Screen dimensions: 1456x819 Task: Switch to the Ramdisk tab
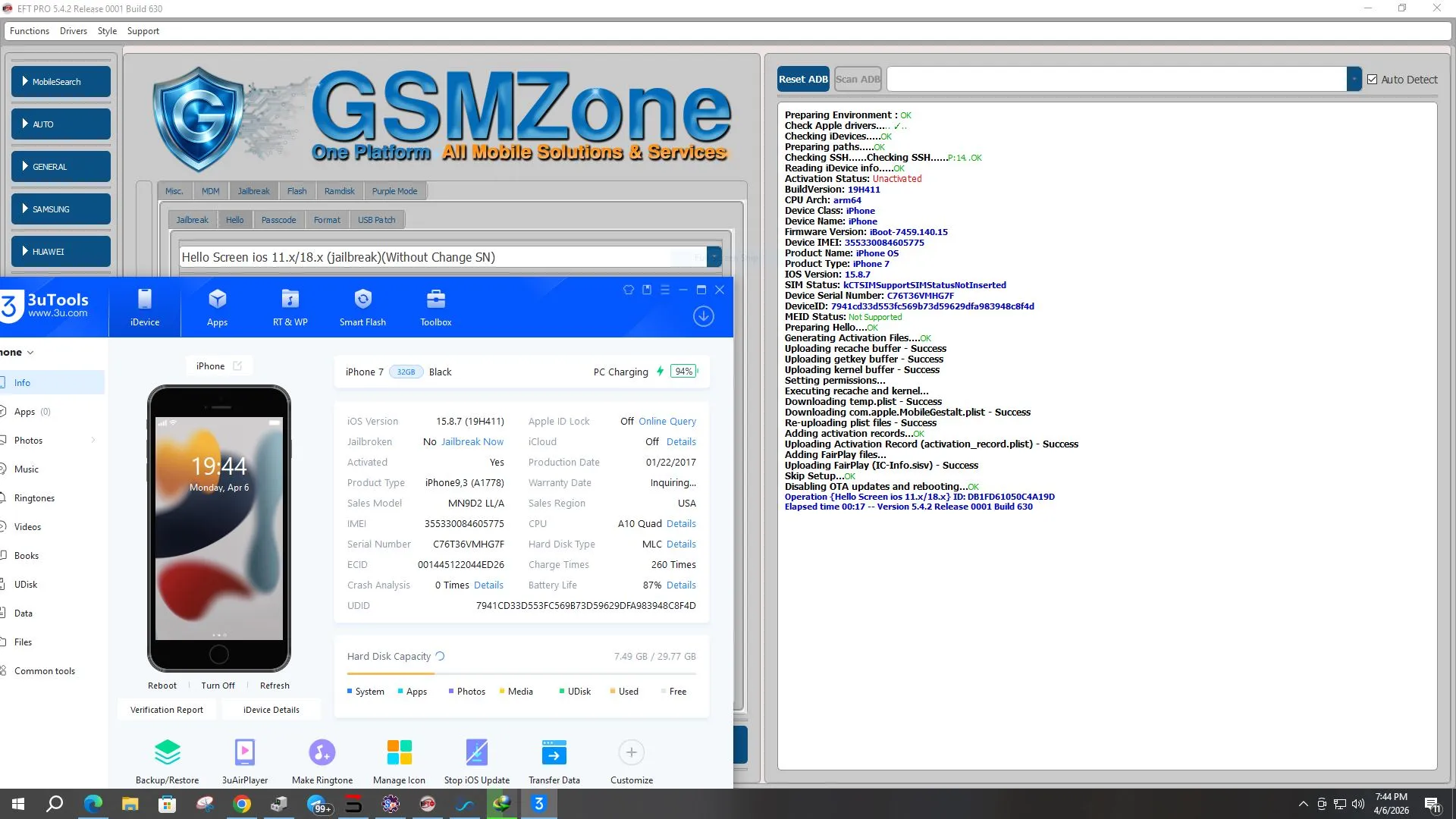pos(339,191)
